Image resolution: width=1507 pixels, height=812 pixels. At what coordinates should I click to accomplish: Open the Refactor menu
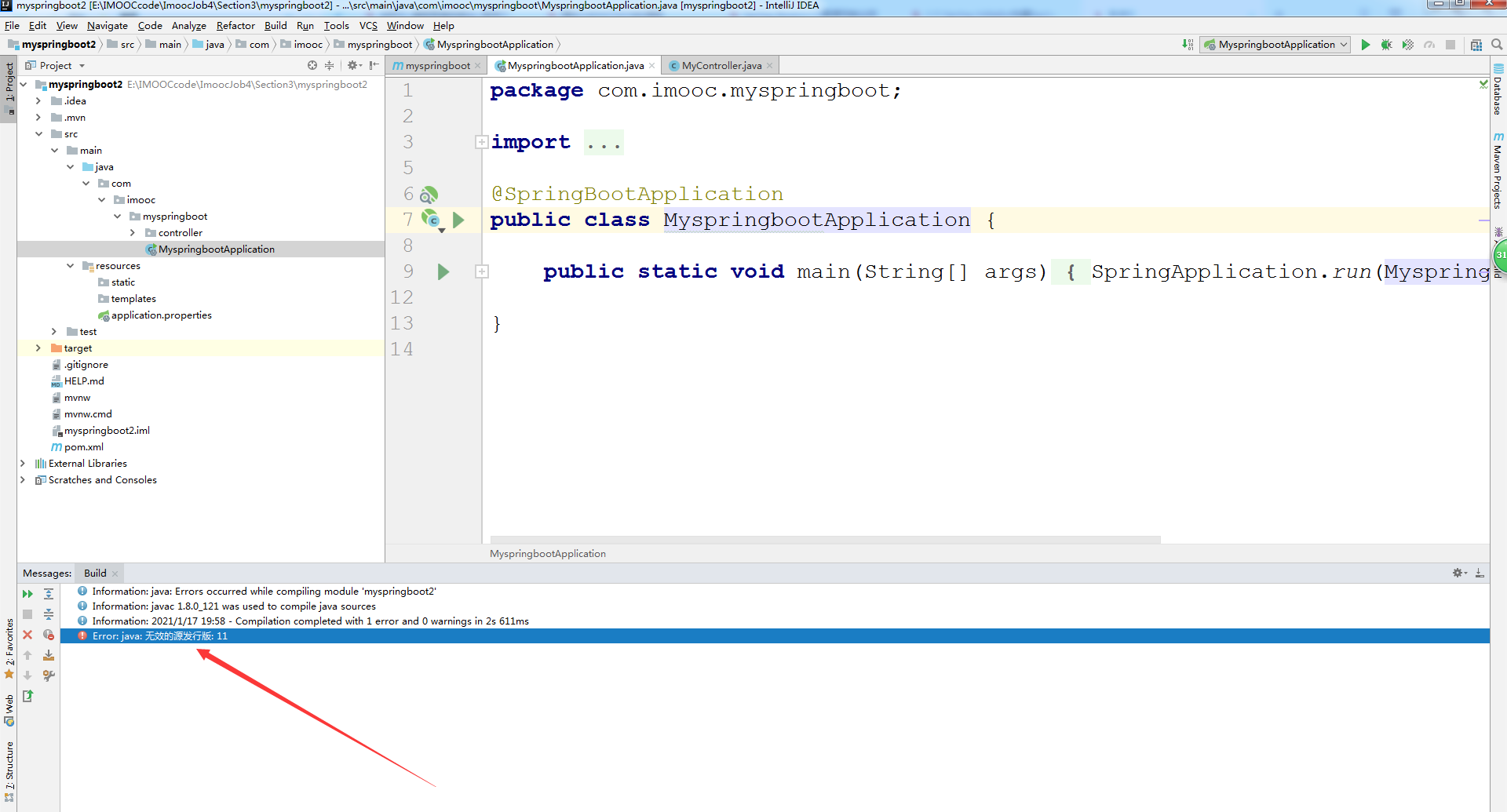(x=235, y=25)
